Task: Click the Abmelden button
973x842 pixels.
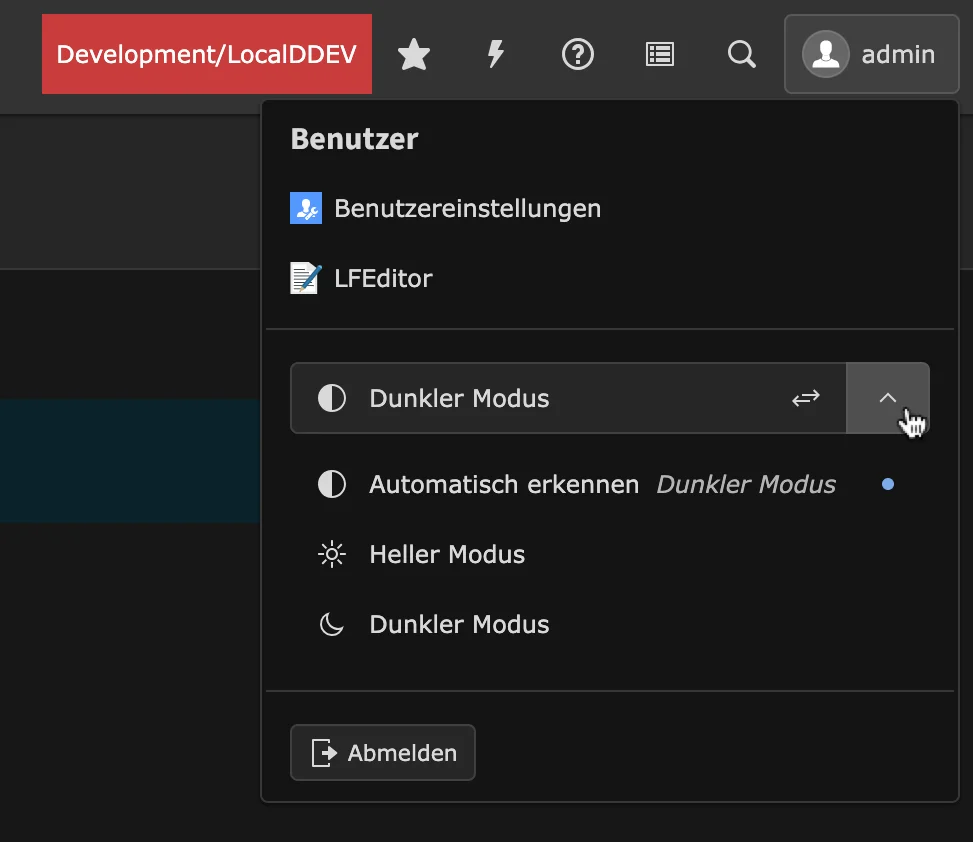Action: tap(382, 752)
